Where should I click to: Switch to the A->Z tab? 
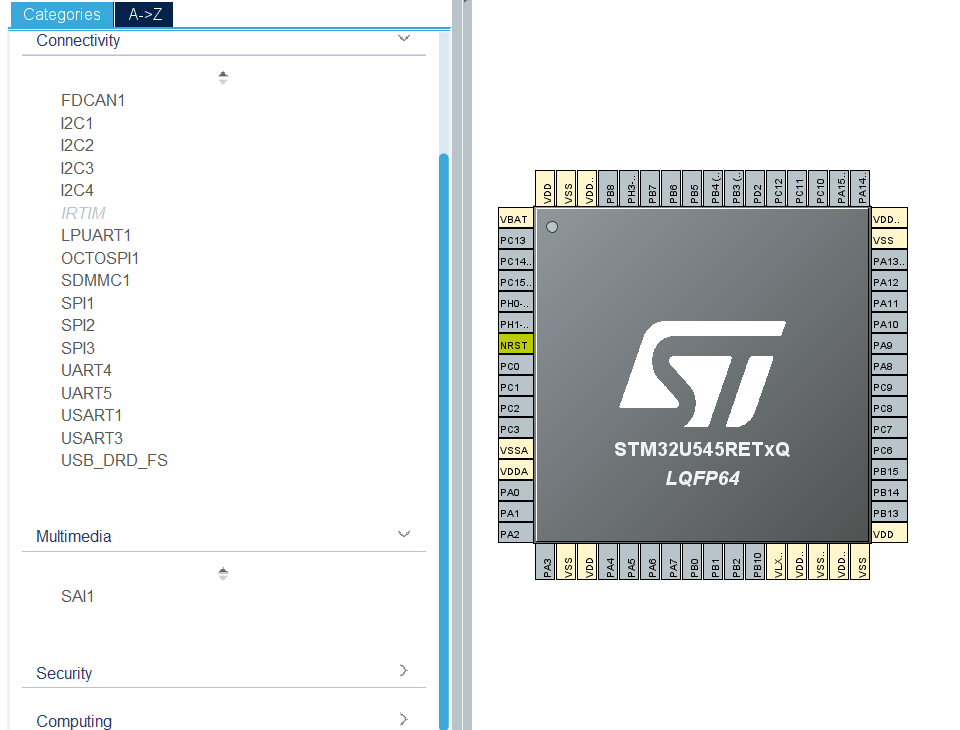point(144,14)
